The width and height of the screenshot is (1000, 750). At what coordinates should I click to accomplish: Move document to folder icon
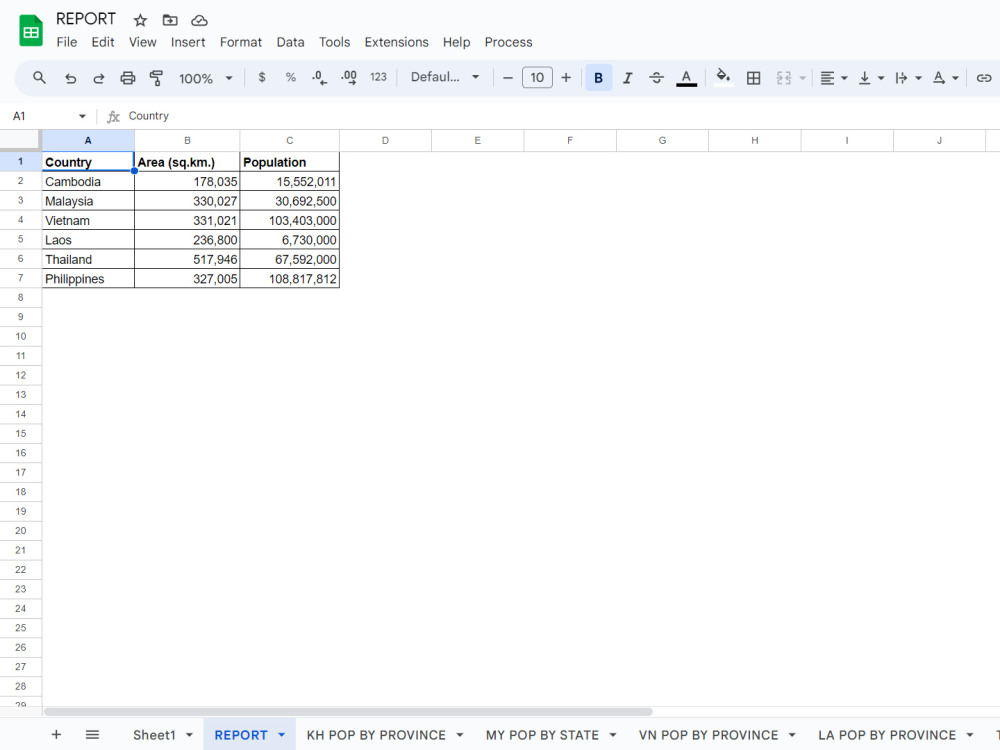point(170,20)
